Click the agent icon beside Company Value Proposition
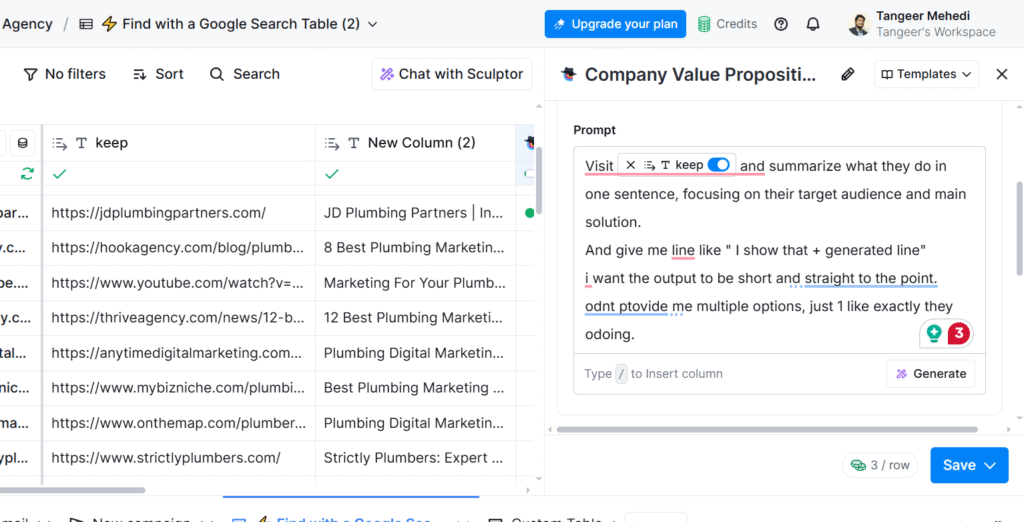 568,74
